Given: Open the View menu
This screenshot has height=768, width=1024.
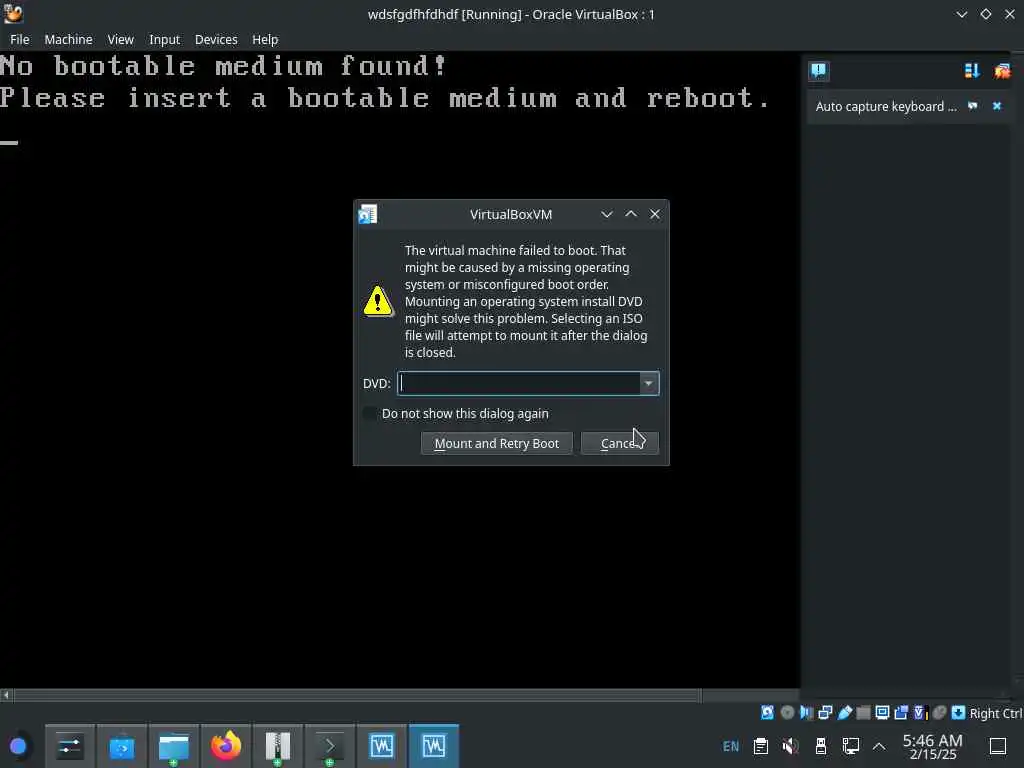Looking at the screenshot, I should pyautogui.click(x=121, y=39).
